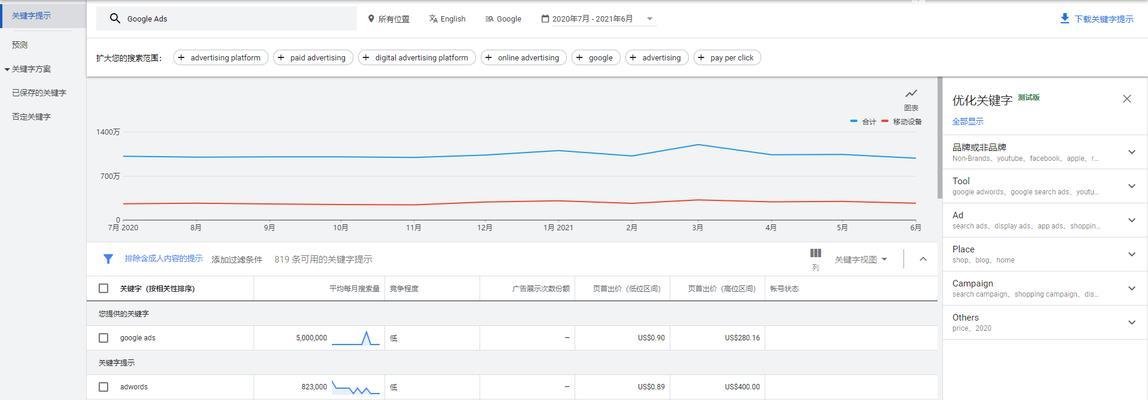Open keyword ideas sidebar item
Image resolution: width=1148 pixels, height=400 pixels.
click(x=31, y=15)
